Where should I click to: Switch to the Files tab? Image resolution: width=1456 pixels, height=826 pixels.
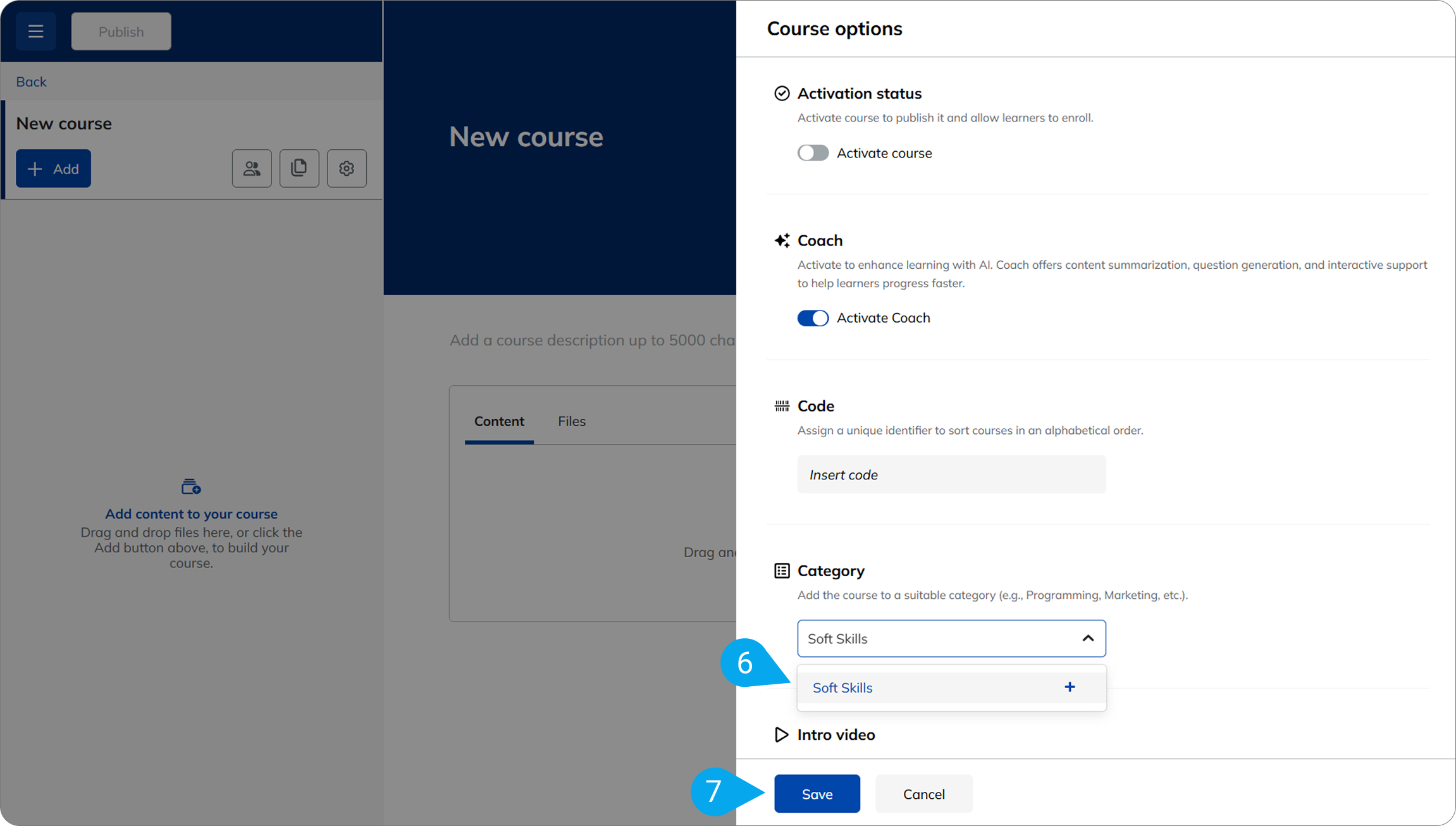tap(571, 421)
